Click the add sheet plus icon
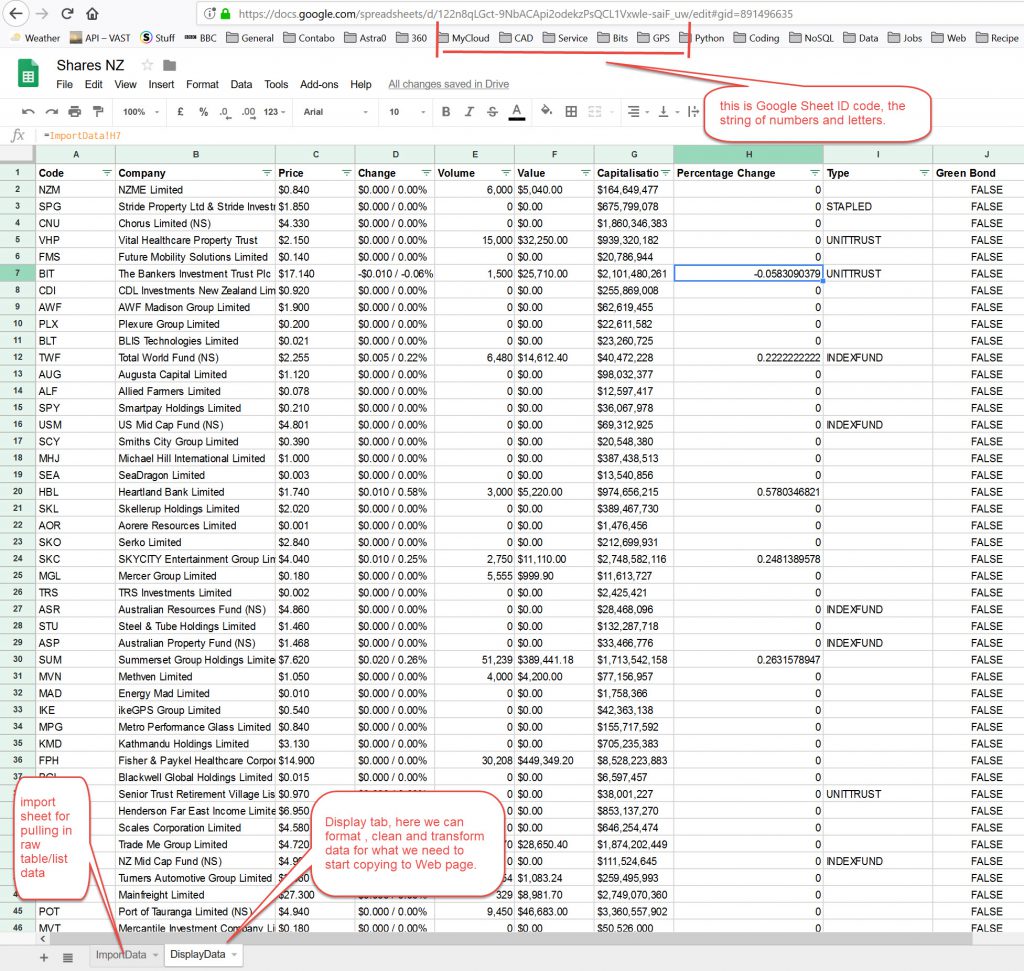 pyautogui.click(x=44, y=957)
